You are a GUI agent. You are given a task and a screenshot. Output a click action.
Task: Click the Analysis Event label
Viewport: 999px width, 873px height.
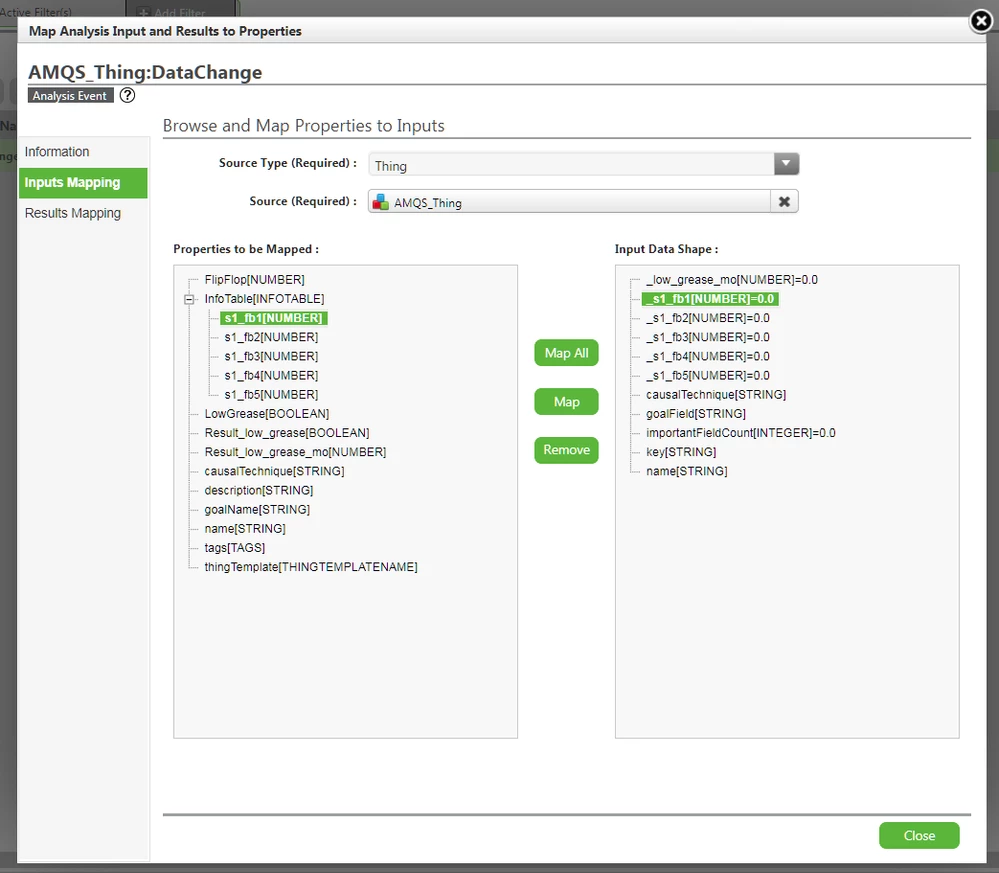pos(70,96)
